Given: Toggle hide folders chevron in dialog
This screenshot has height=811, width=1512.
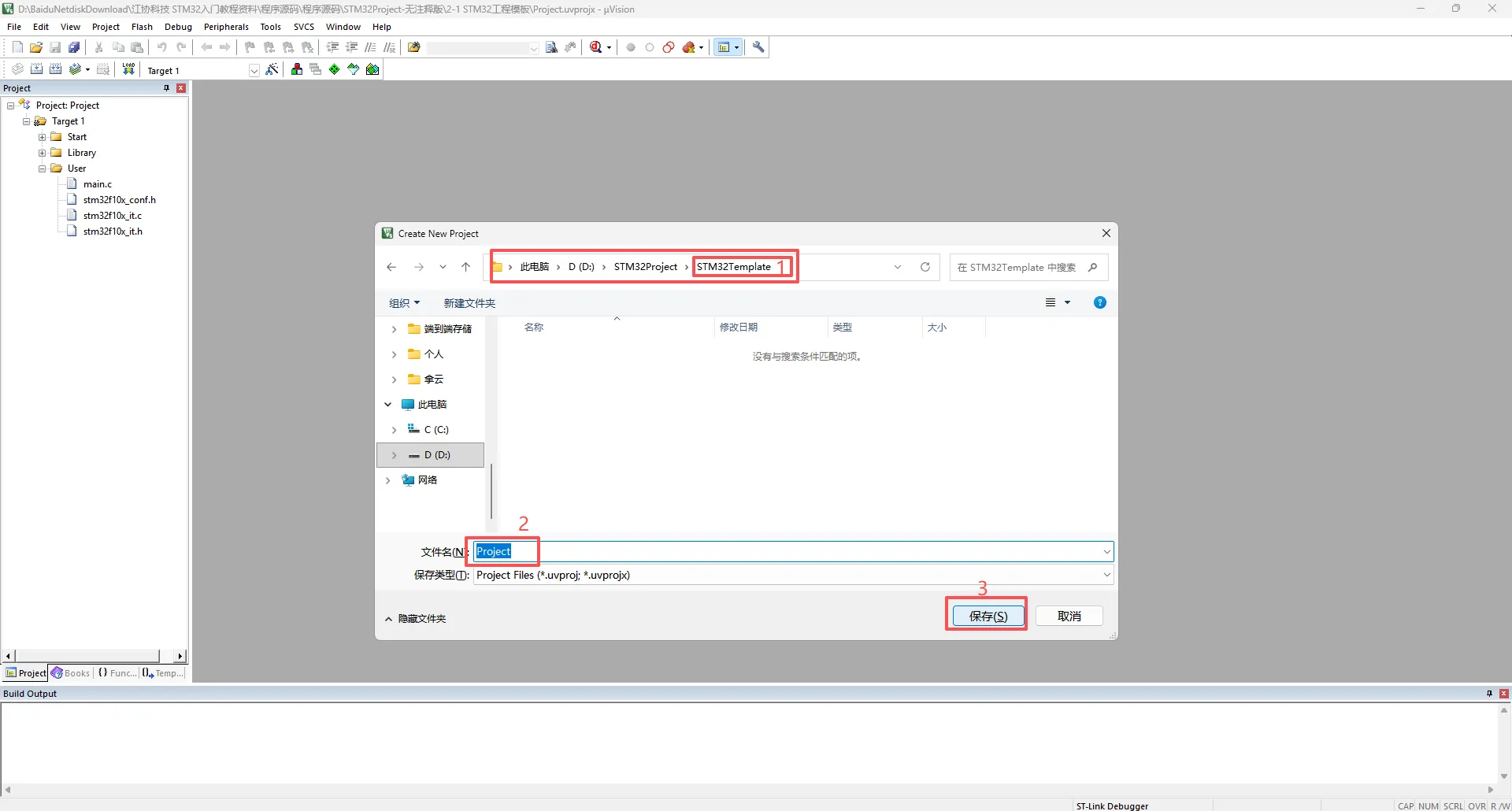Looking at the screenshot, I should click(x=388, y=619).
